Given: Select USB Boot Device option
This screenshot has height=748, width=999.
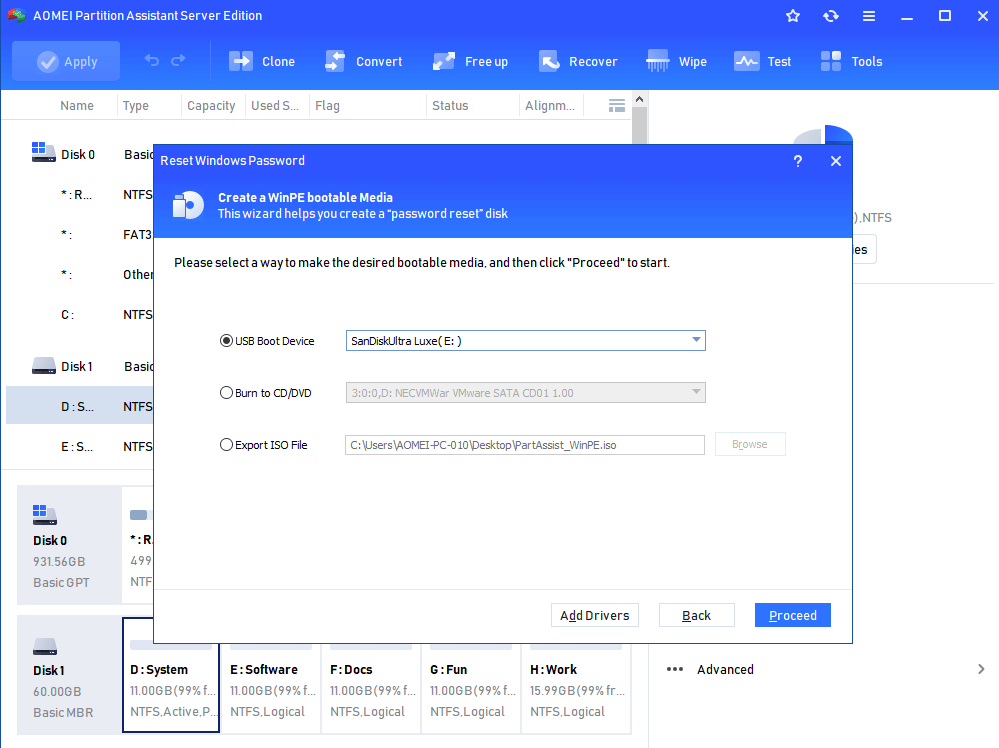Looking at the screenshot, I should pos(268,341).
